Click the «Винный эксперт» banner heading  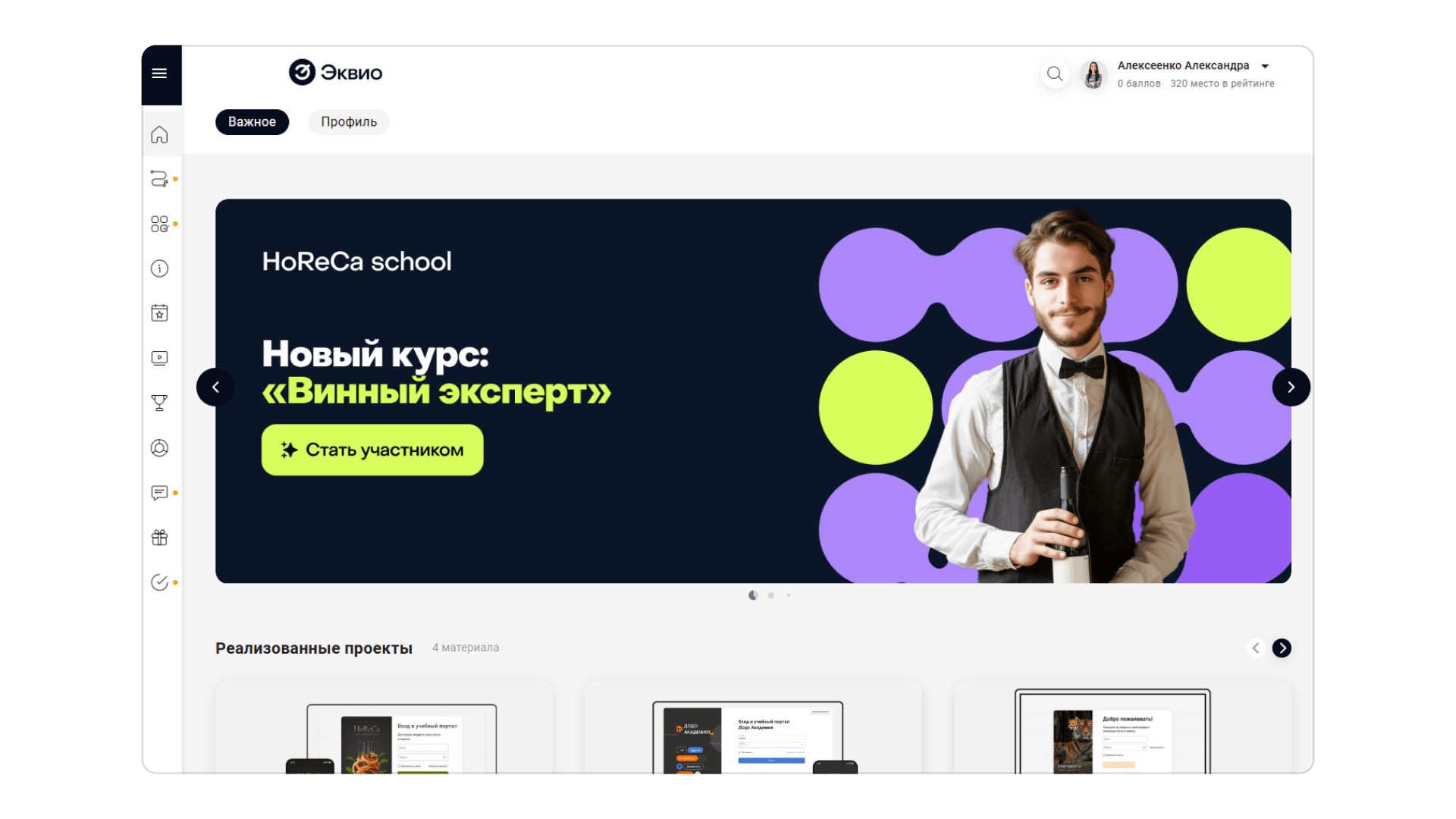436,392
